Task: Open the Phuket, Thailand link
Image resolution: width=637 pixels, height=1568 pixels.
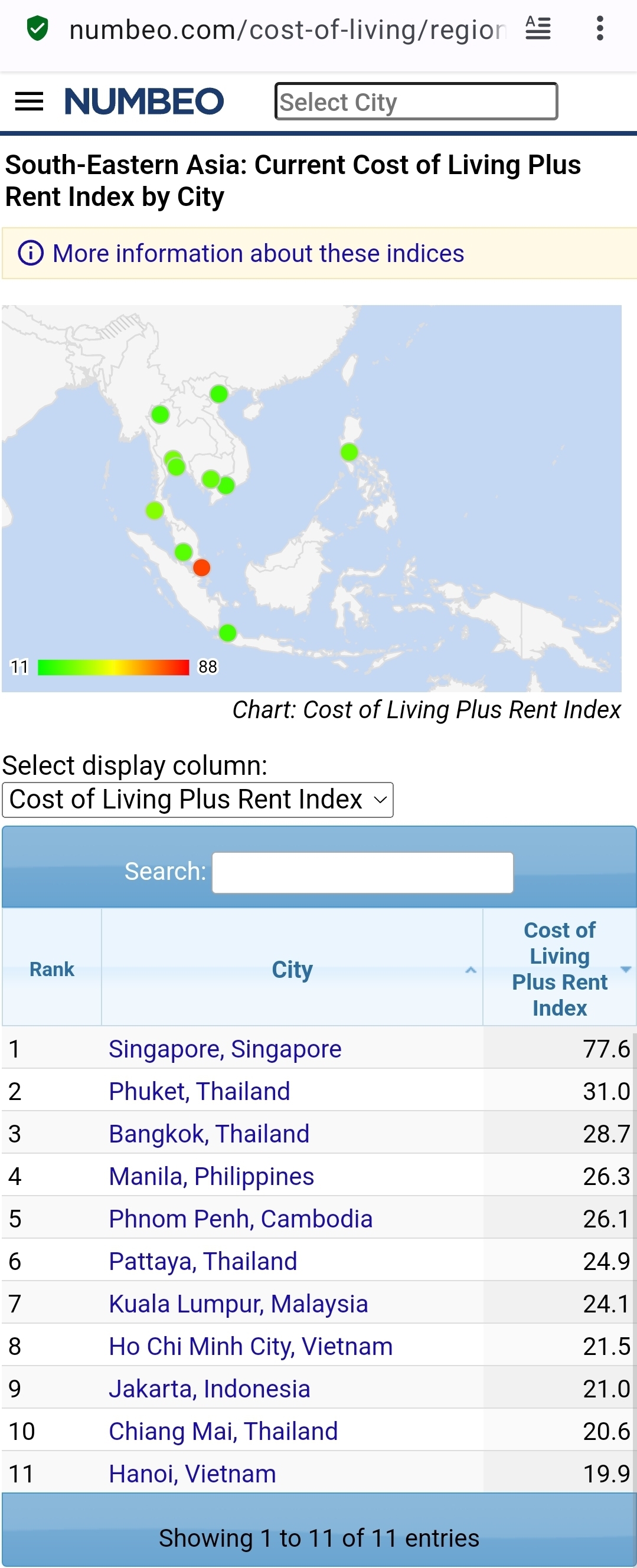Action: [x=199, y=1091]
